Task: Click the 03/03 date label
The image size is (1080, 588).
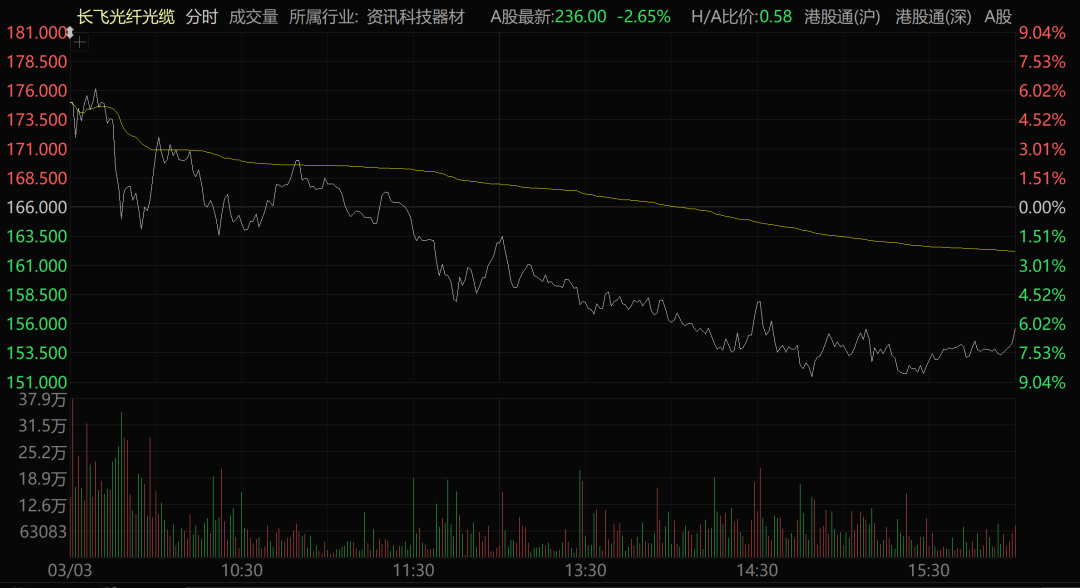Action: pyautogui.click(x=70, y=570)
